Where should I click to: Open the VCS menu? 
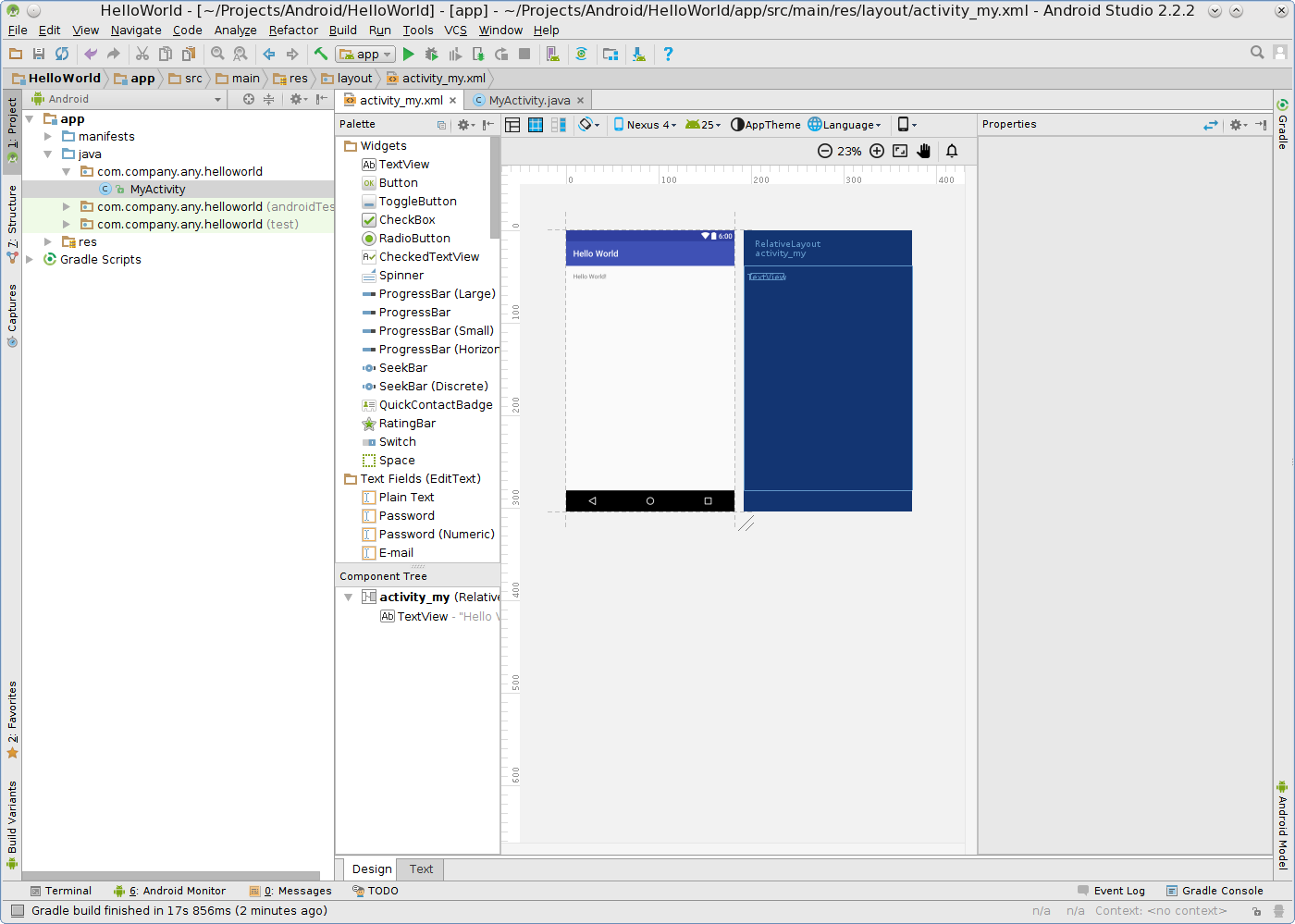(455, 31)
